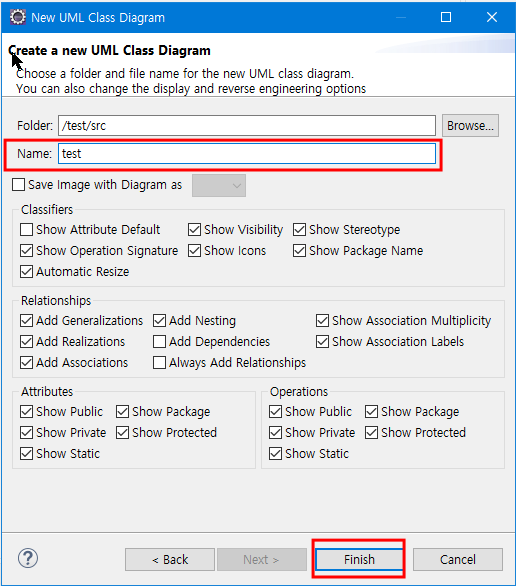This screenshot has width=516, height=586.
Task: Toggle Show Package Name checkbox
Action: 299,250
